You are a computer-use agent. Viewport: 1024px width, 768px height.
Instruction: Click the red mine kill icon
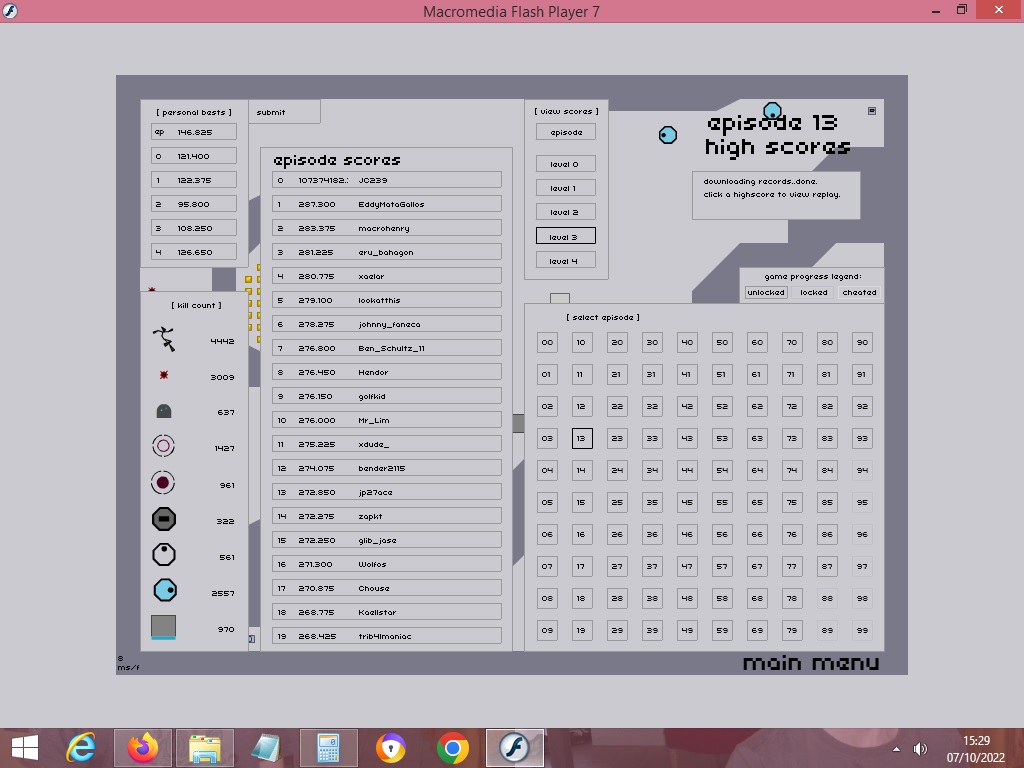click(164, 376)
